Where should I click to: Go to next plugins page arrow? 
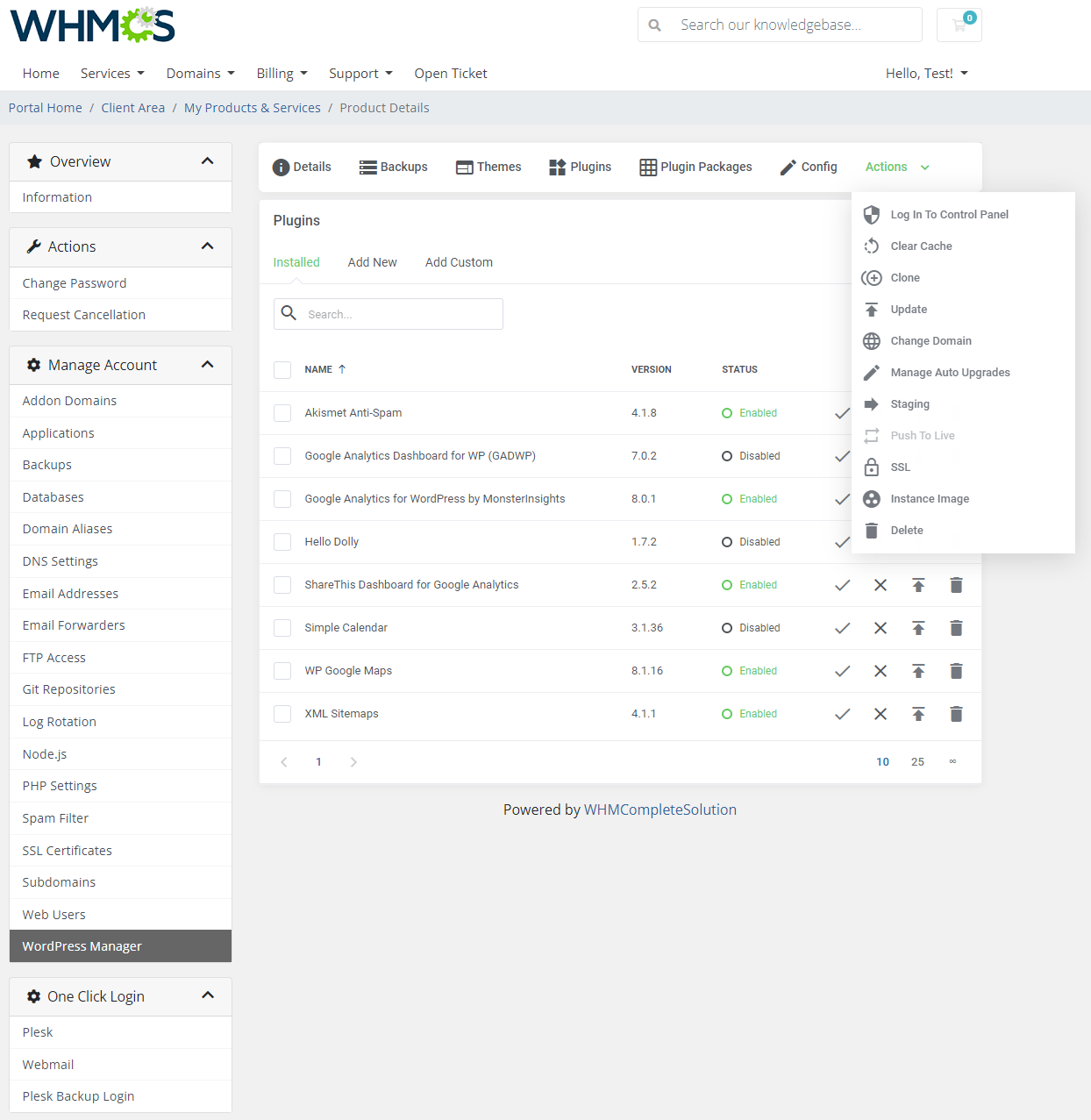(x=353, y=762)
